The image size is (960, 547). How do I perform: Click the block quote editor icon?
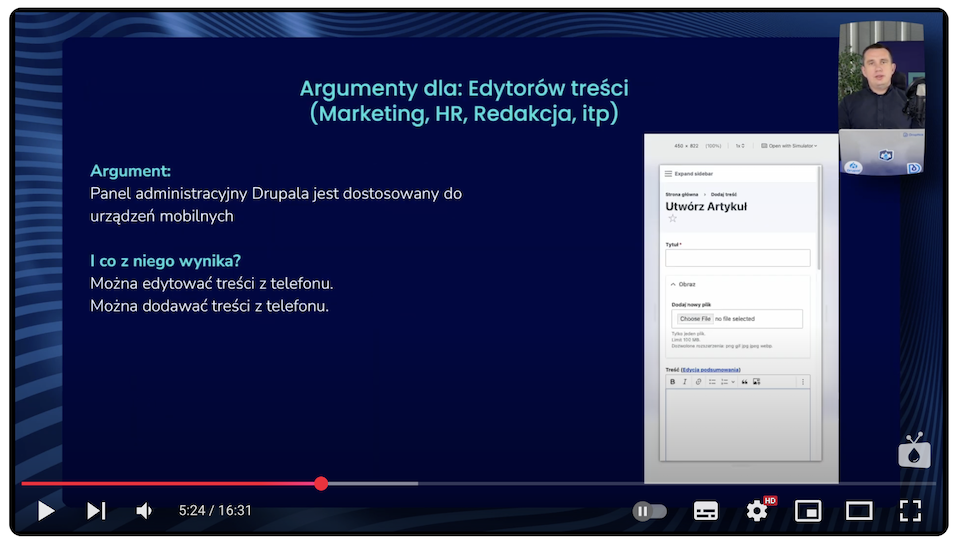(744, 382)
